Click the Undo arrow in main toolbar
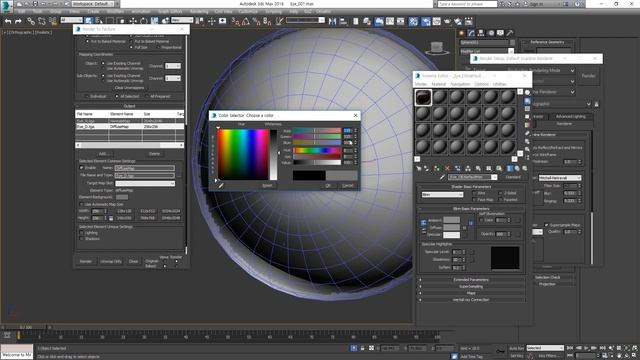The width and height of the screenshot is (640, 360). pos(8,21)
